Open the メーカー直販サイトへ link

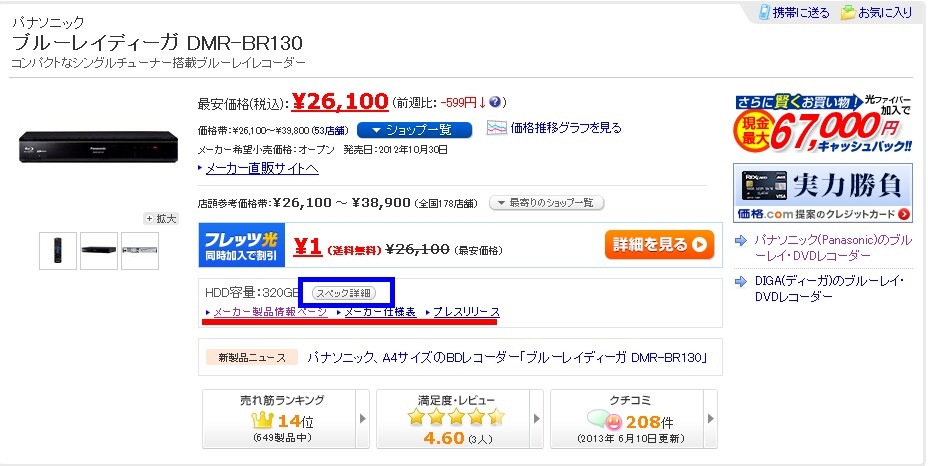[x=262, y=167]
